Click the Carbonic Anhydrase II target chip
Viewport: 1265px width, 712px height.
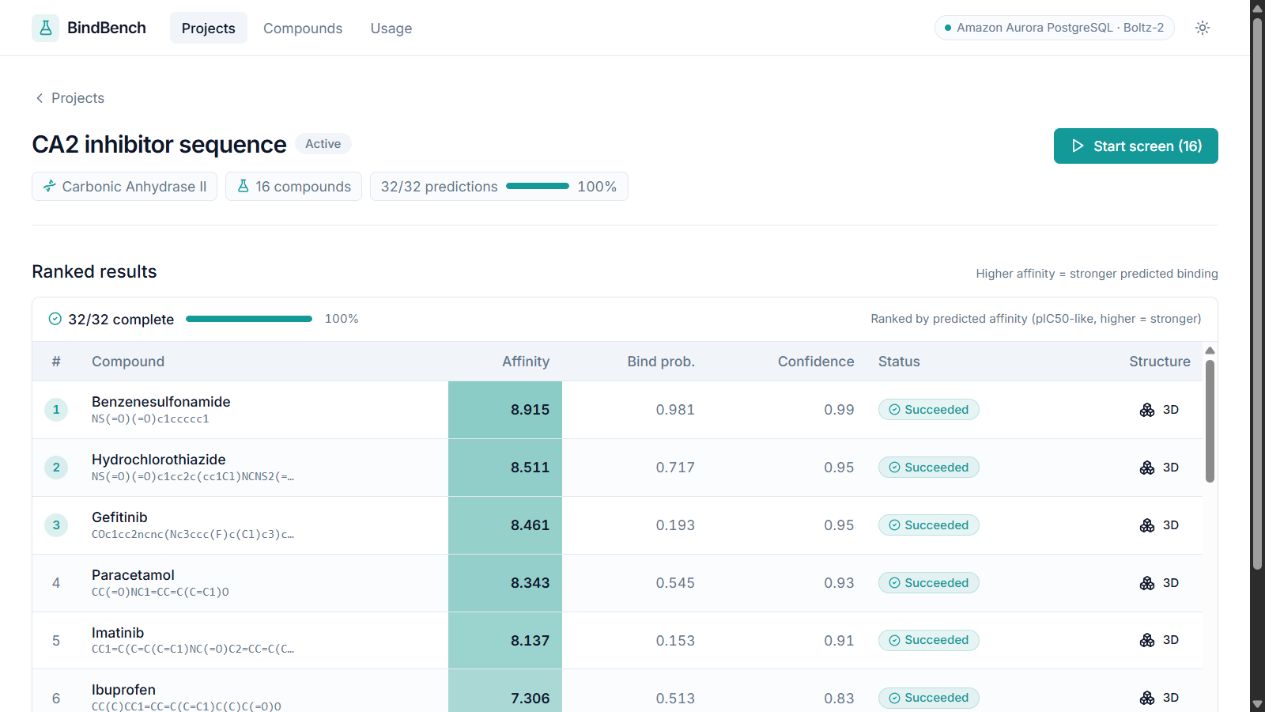click(124, 186)
